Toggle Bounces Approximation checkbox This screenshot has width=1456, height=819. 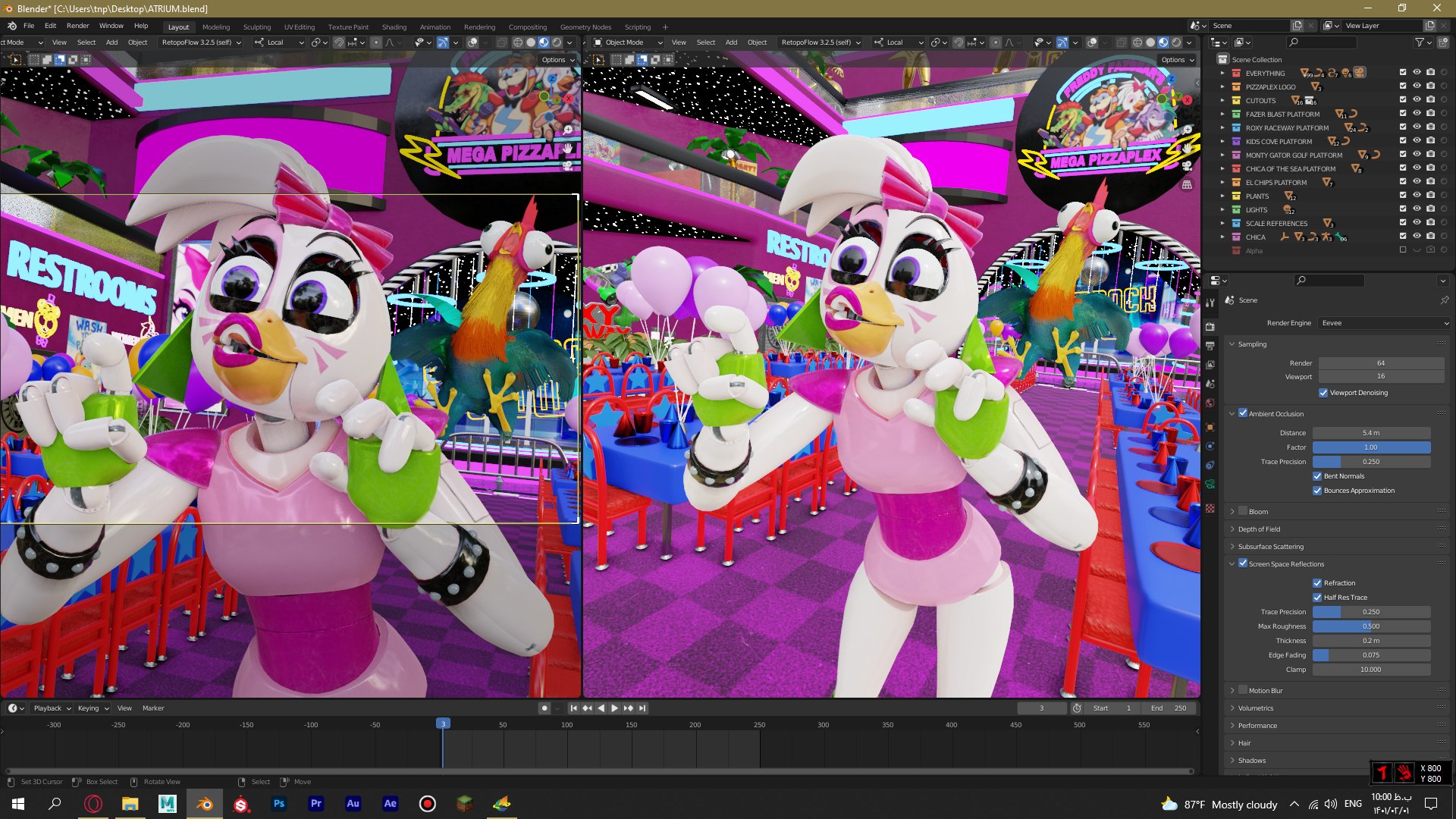click(x=1317, y=491)
